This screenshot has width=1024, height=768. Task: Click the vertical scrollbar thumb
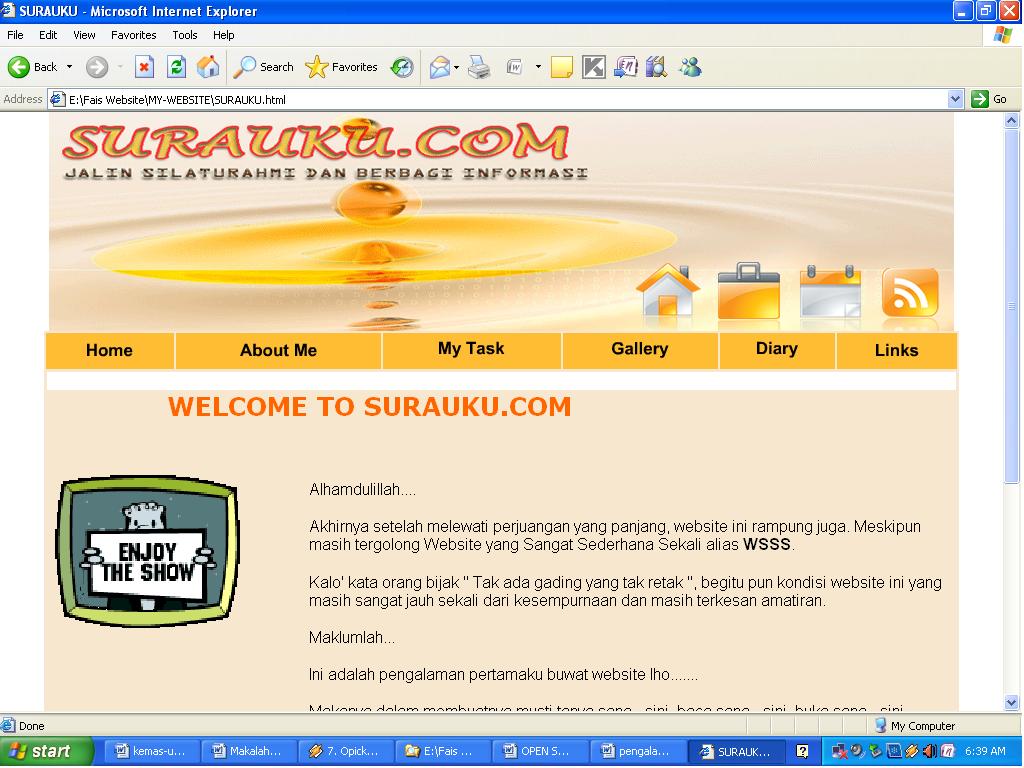click(1012, 306)
